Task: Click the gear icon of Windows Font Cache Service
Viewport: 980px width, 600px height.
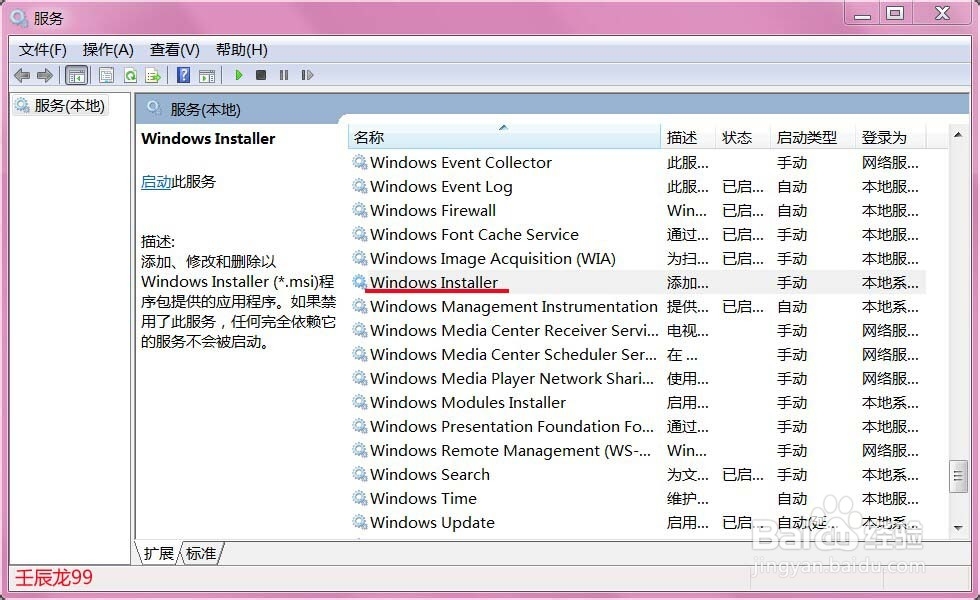Action: (359, 234)
